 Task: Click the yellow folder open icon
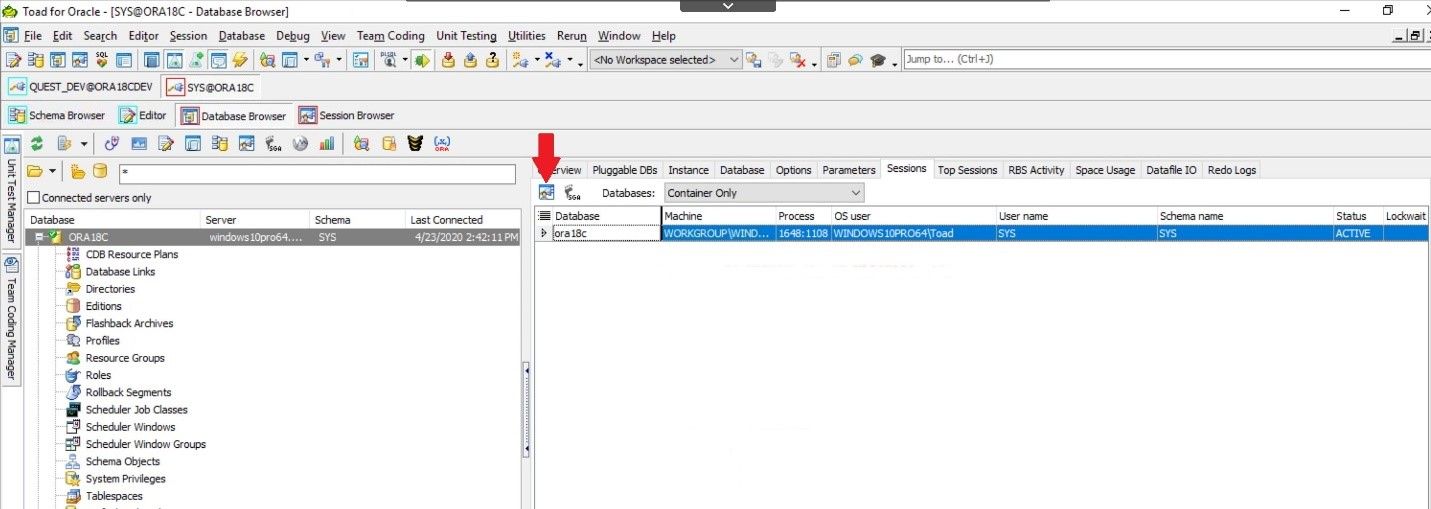pyautogui.click(x=34, y=171)
